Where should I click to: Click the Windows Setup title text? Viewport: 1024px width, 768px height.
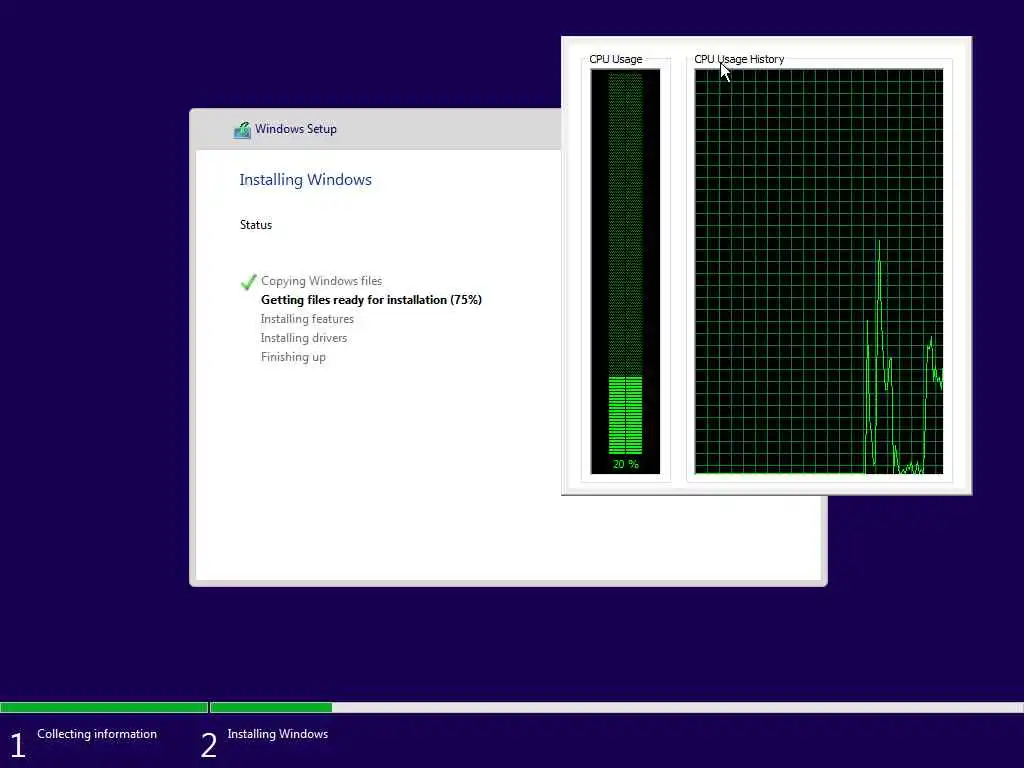coord(296,129)
